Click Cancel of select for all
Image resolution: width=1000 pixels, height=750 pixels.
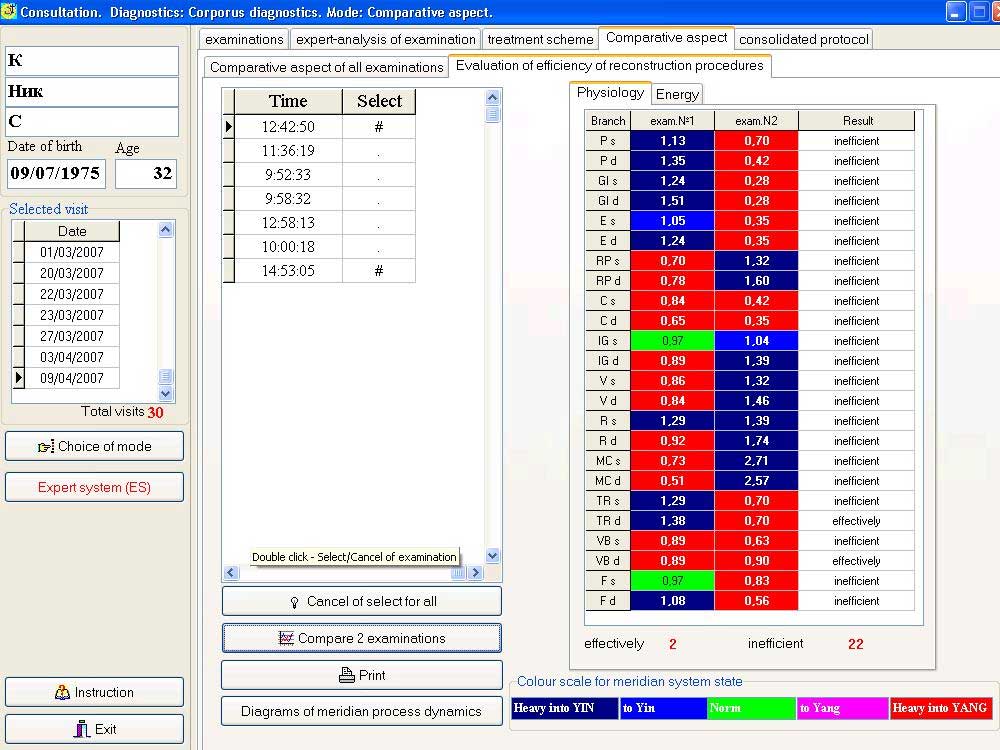(x=362, y=601)
